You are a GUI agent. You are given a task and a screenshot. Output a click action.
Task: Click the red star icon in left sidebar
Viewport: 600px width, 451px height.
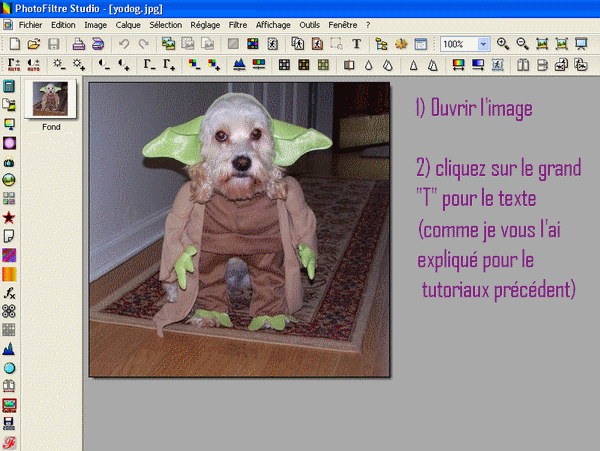pyautogui.click(x=9, y=218)
